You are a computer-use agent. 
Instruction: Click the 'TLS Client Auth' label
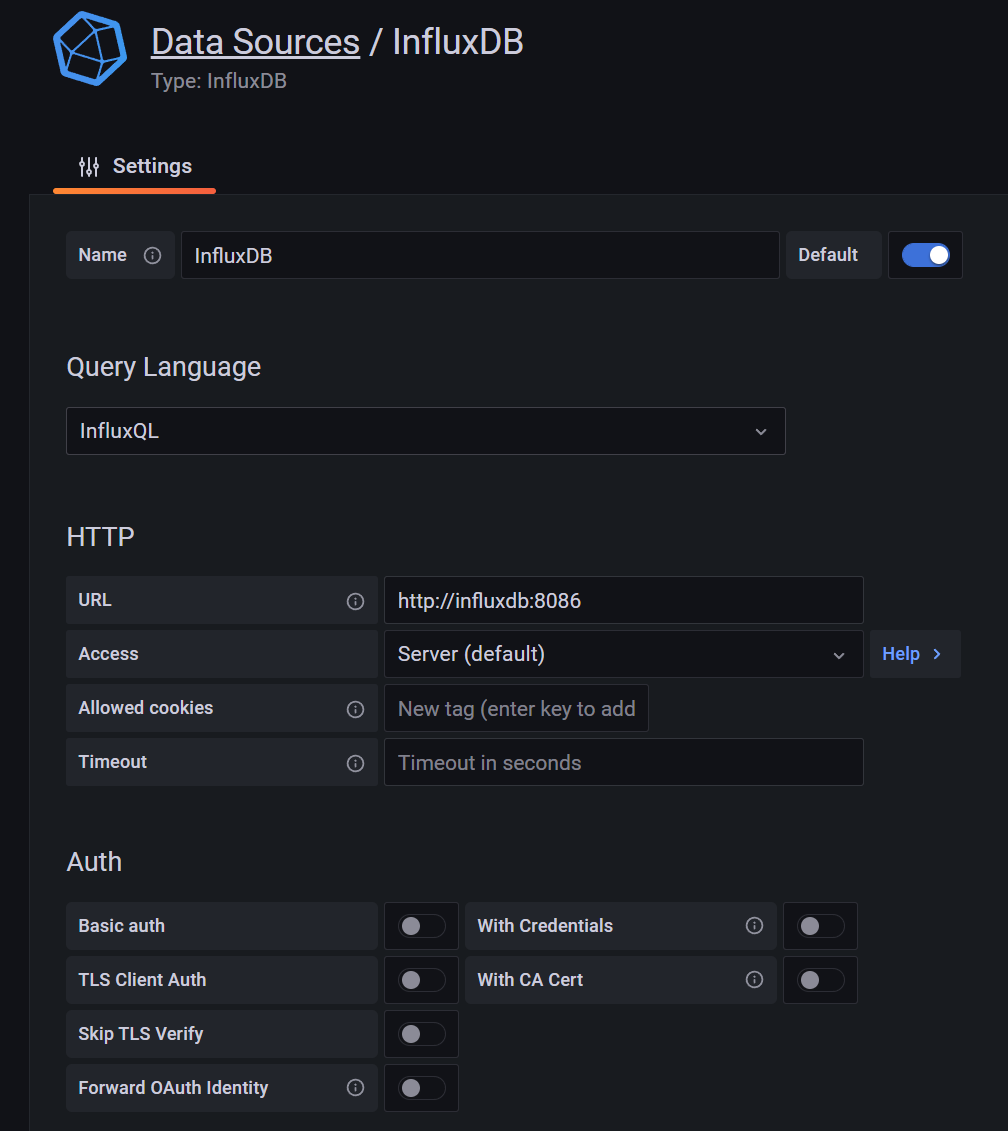click(x=142, y=980)
